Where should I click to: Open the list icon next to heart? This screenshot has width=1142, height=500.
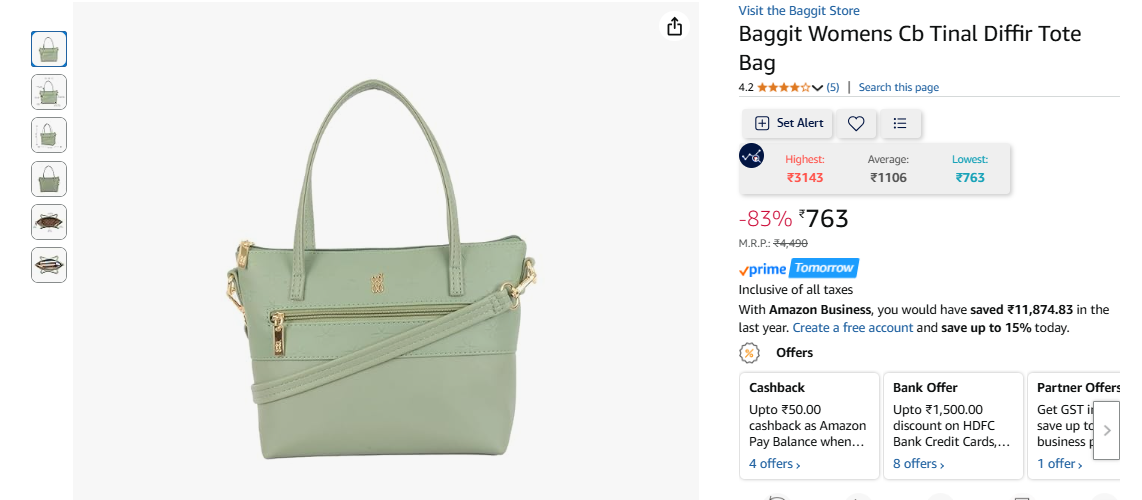click(x=900, y=124)
